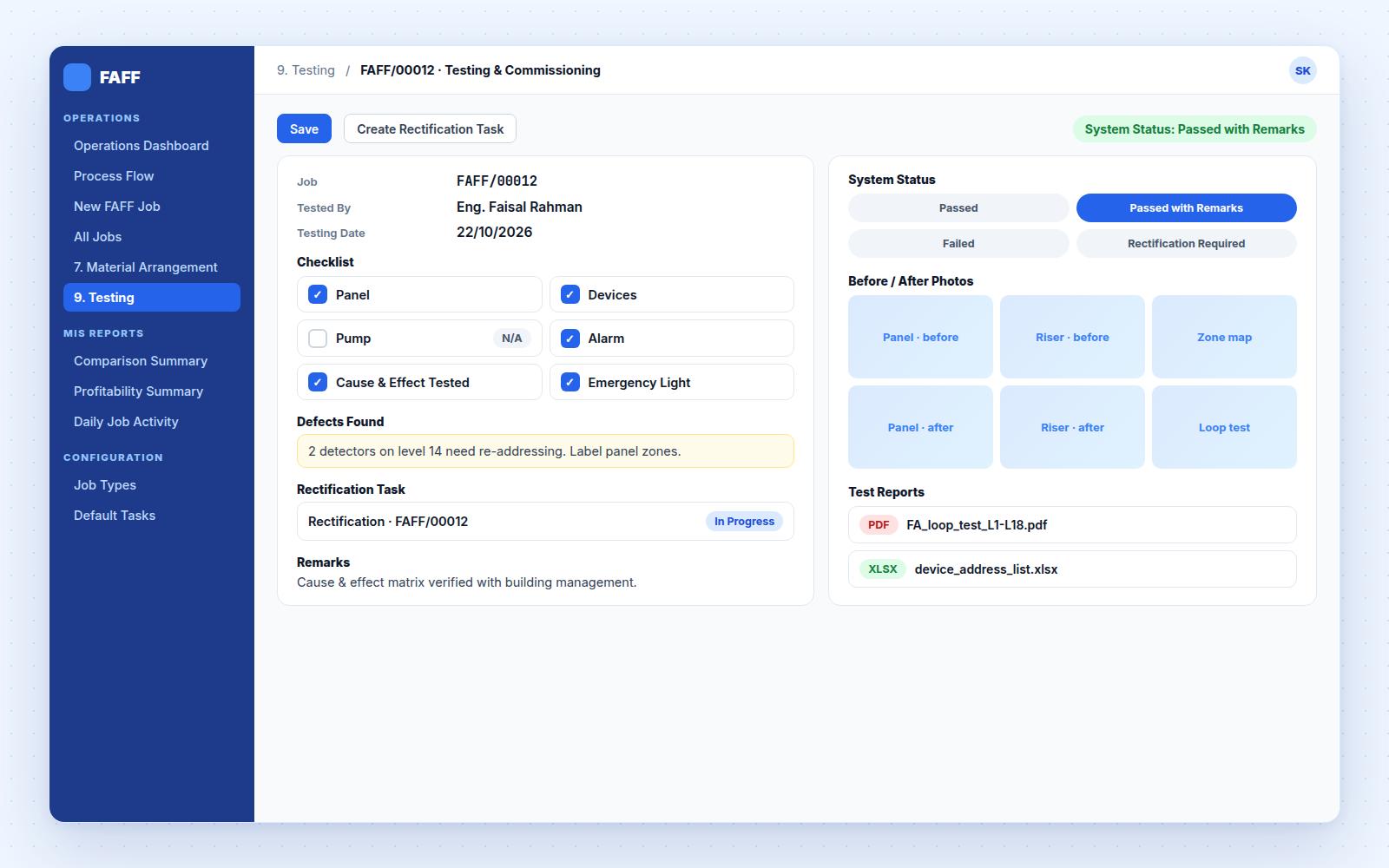1389x868 pixels.
Task: Toggle the Emergency Light checkbox
Action: [x=570, y=382]
